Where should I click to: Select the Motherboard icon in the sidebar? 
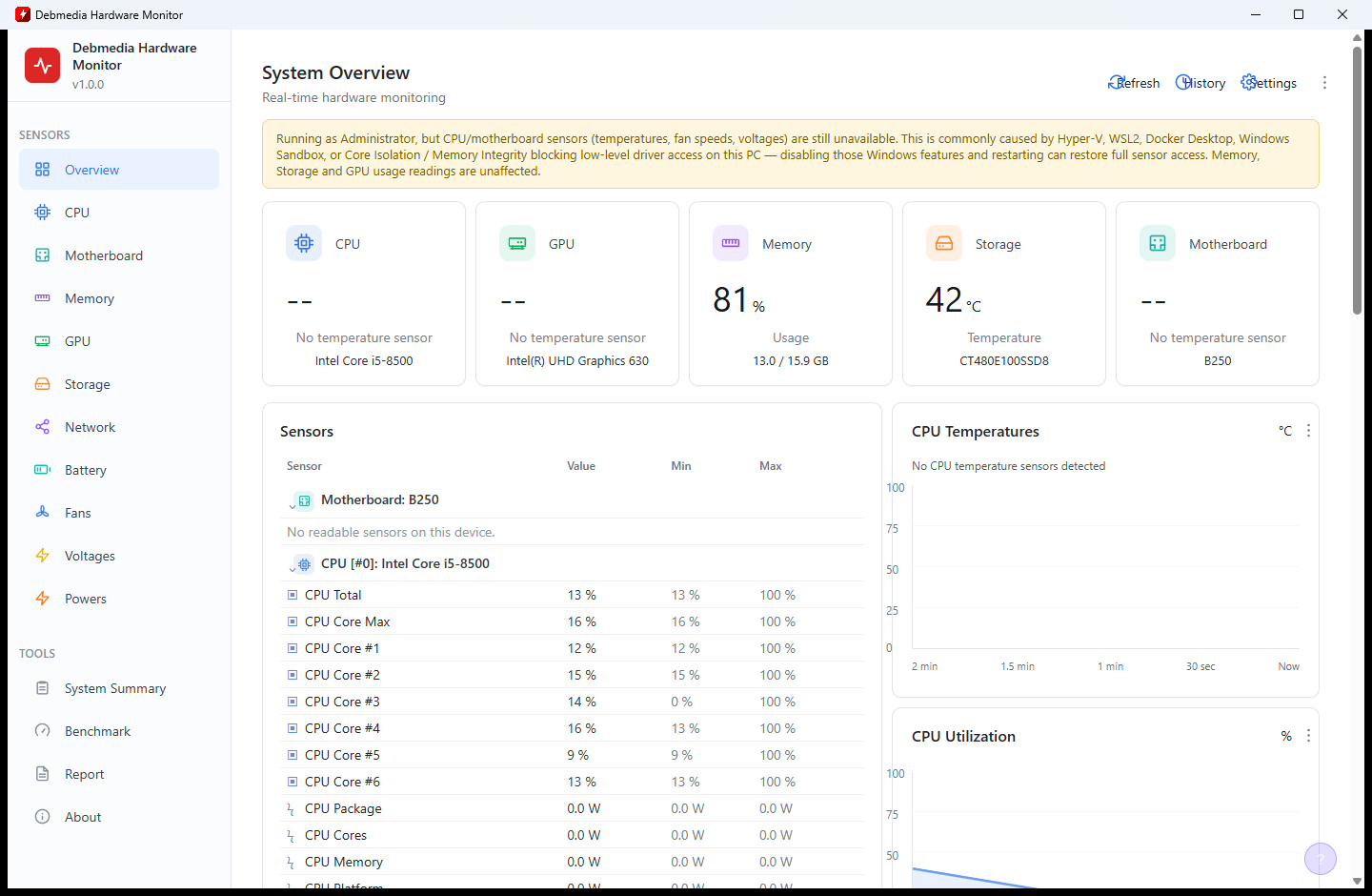(42, 255)
